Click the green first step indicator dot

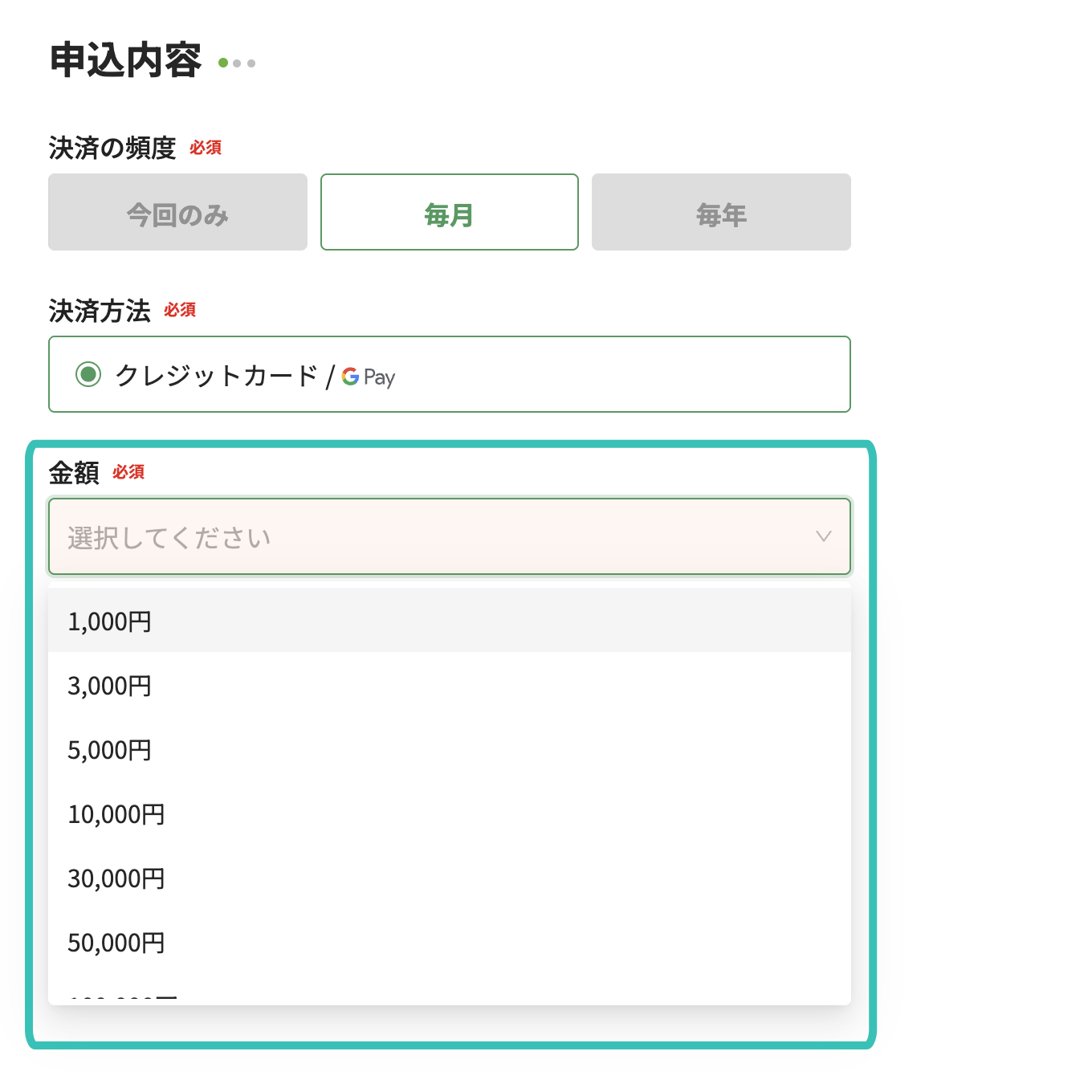[x=223, y=63]
